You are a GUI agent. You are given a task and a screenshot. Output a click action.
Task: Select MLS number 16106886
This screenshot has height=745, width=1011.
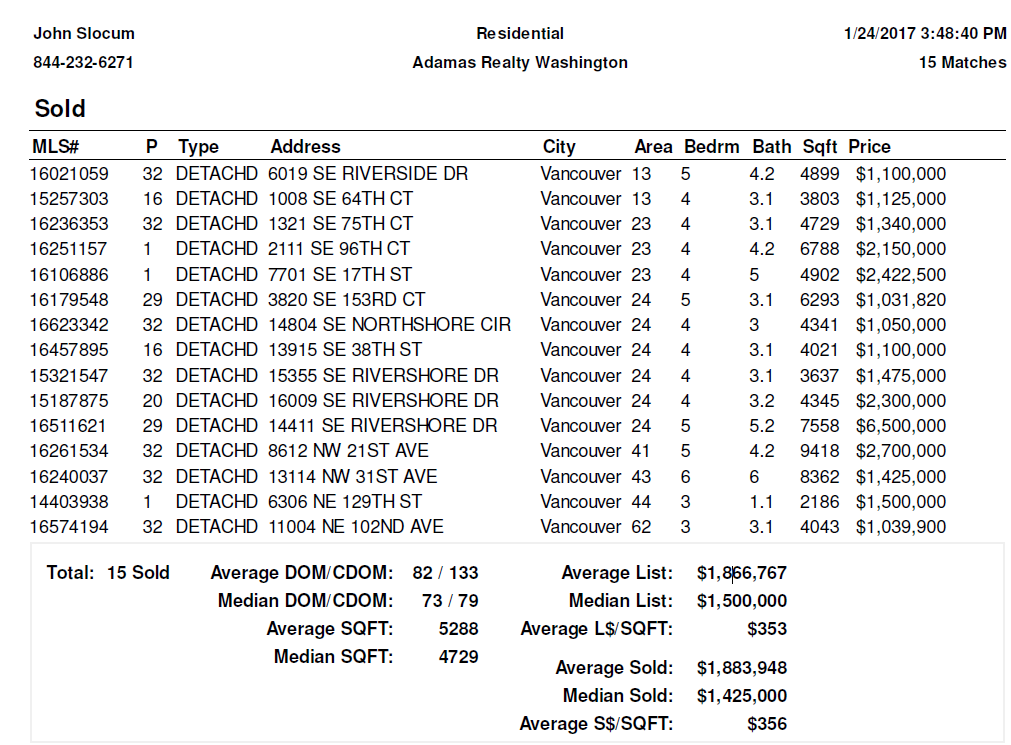pos(69,275)
